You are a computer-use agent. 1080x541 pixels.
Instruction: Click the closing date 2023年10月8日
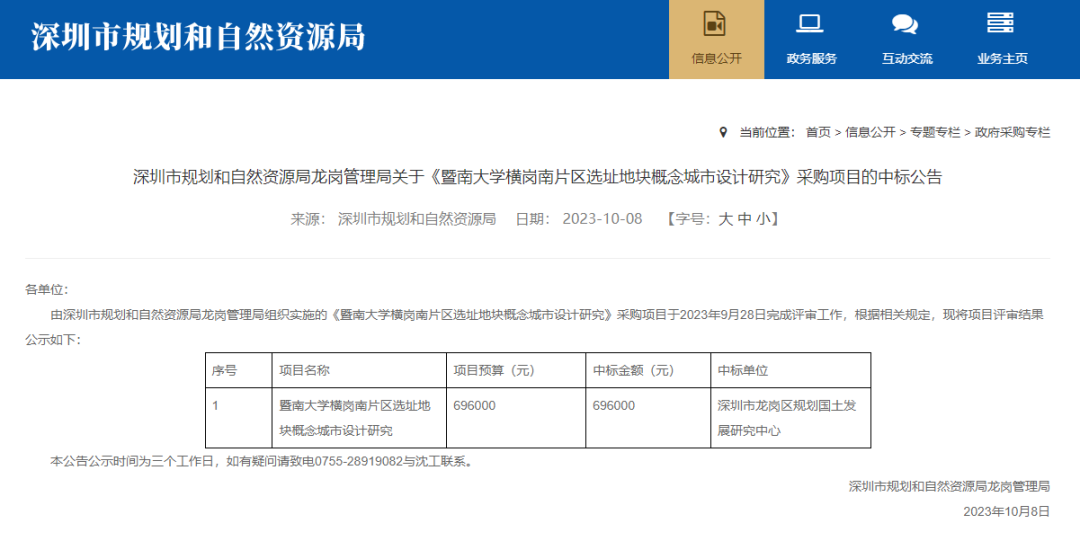tap(1006, 511)
